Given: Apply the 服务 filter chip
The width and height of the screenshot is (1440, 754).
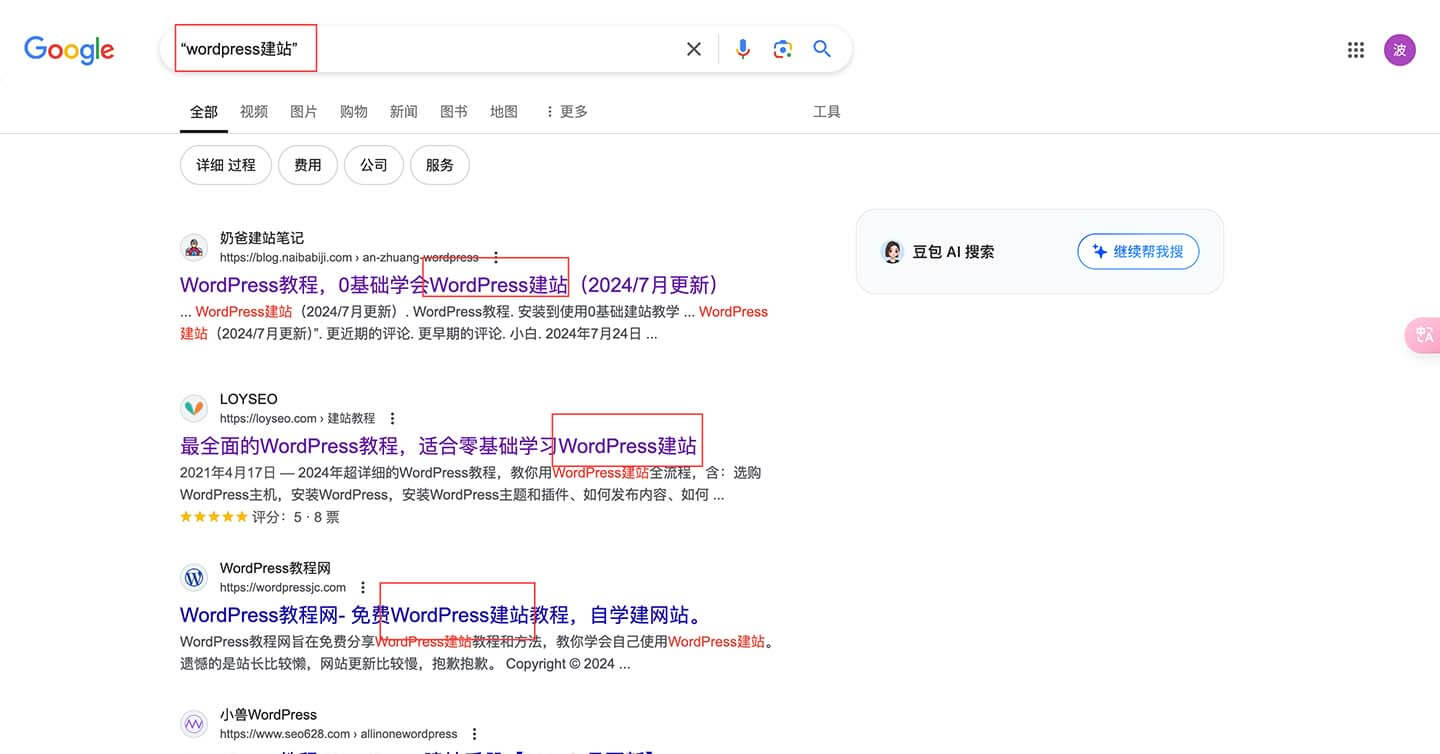Looking at the screenshot, I should (x=440, y=165).
